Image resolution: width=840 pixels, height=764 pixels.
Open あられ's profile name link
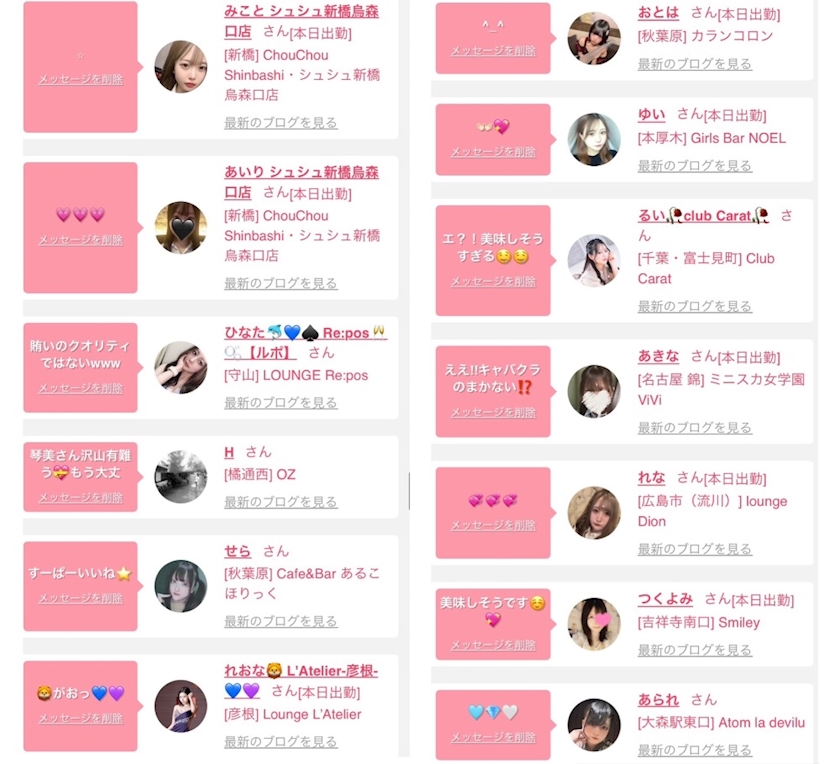coord(658,700)
